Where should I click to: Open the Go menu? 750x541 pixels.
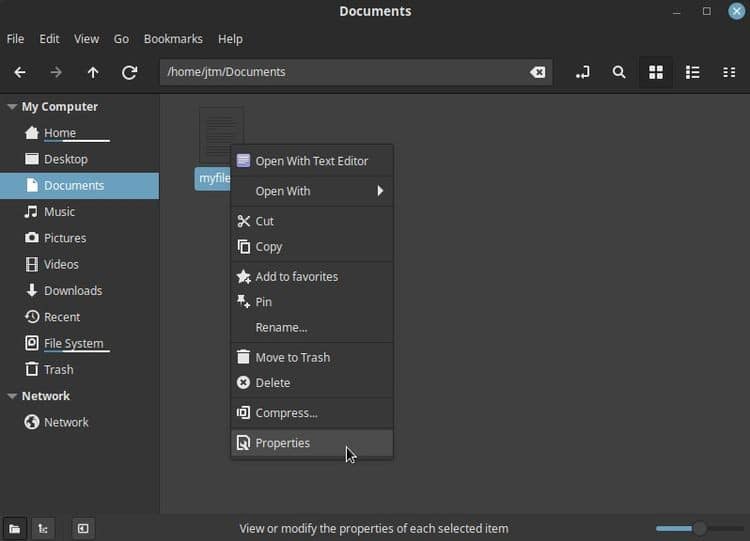(121, 39)
